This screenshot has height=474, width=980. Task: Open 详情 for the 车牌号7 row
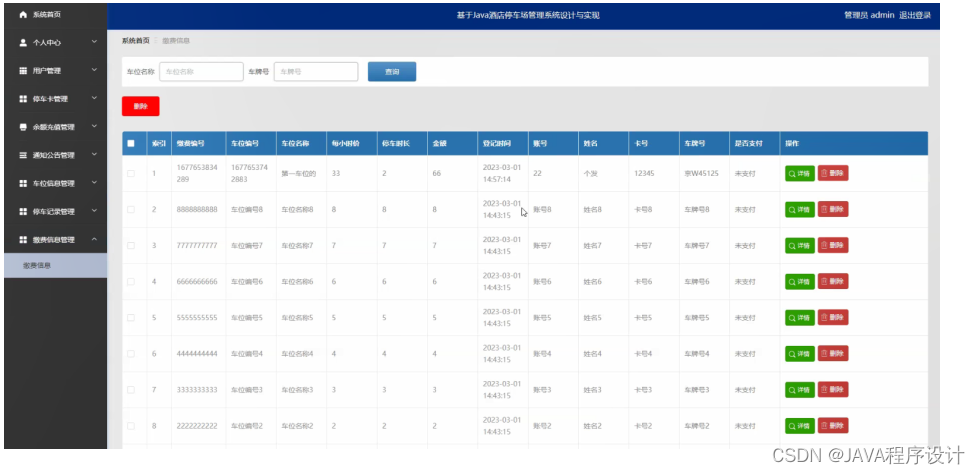(x=800, y=245)
